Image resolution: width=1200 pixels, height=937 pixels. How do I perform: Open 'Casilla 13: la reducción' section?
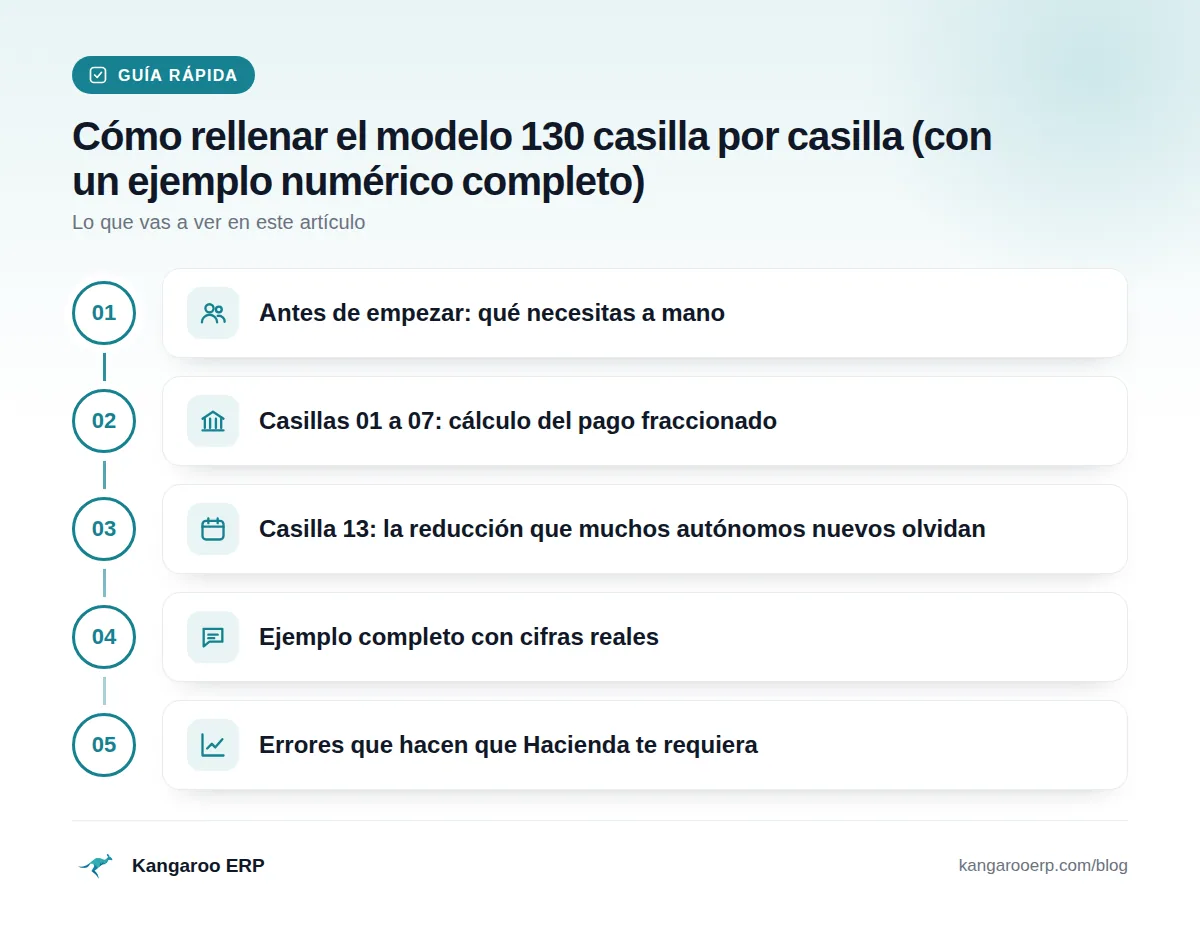[x=645, y=529]
